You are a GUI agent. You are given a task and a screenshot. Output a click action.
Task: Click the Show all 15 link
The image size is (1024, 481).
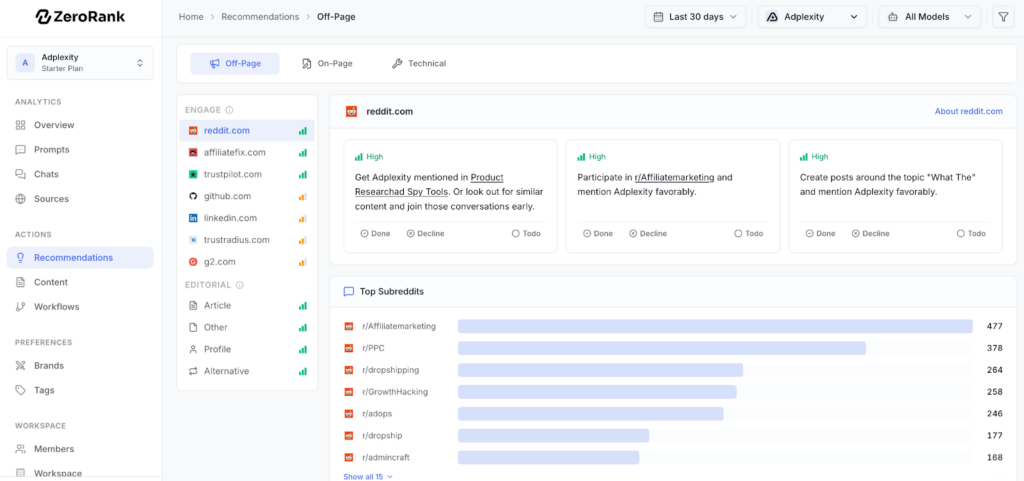click(367, 477)
